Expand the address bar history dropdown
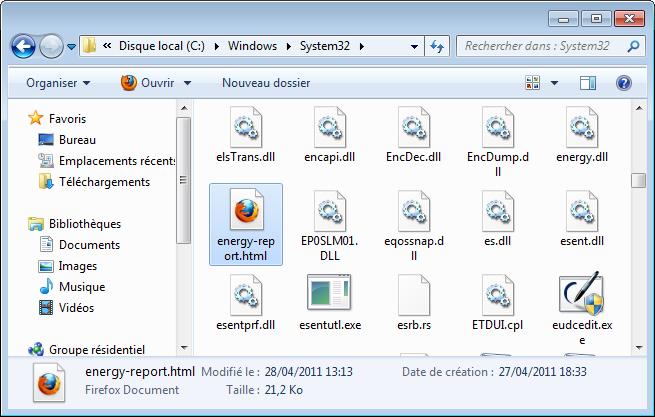 pyautogui.click(x=414, y=46)
